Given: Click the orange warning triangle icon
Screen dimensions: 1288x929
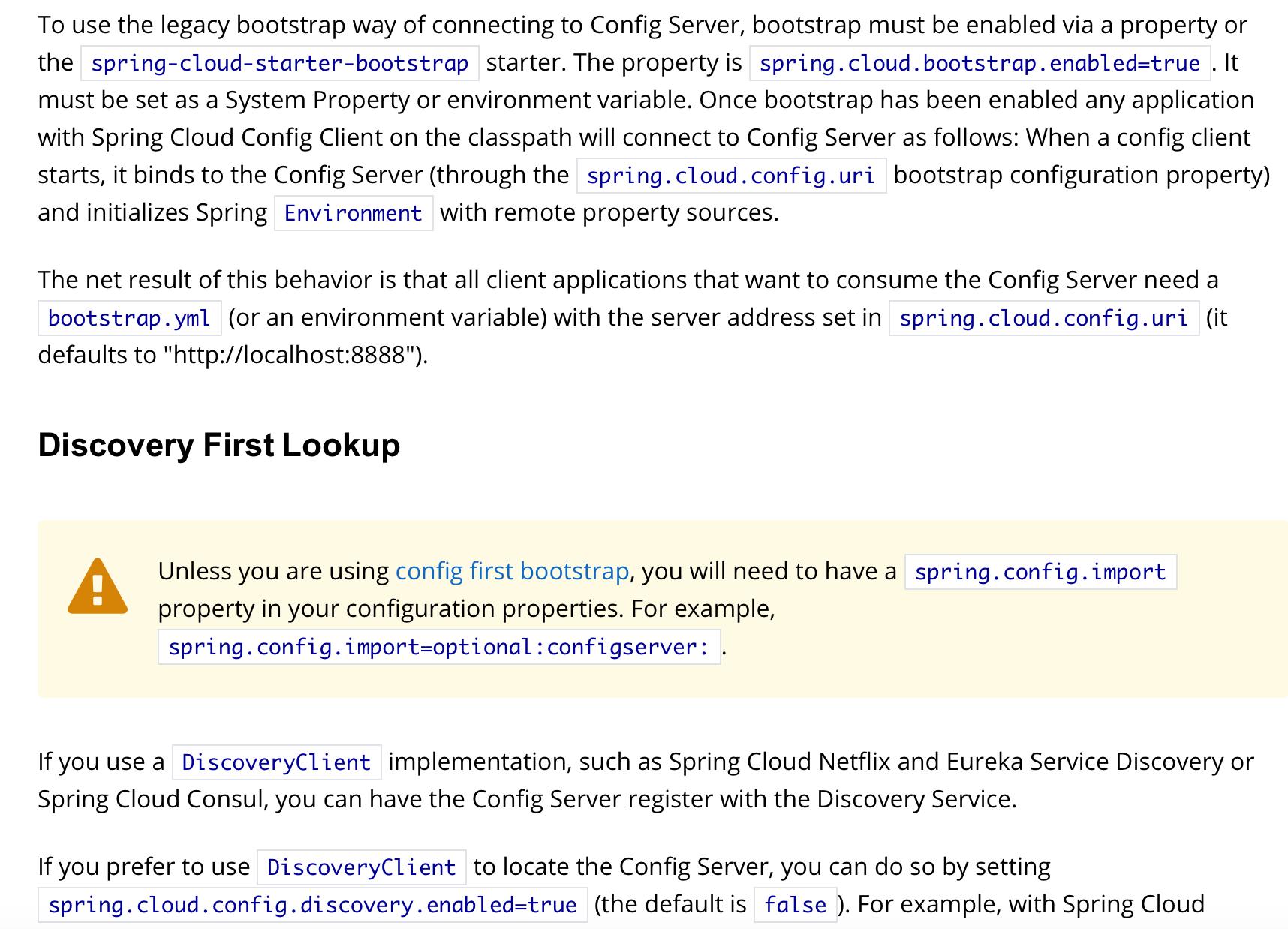Looking at the screenshot, I should pos(98,587).
